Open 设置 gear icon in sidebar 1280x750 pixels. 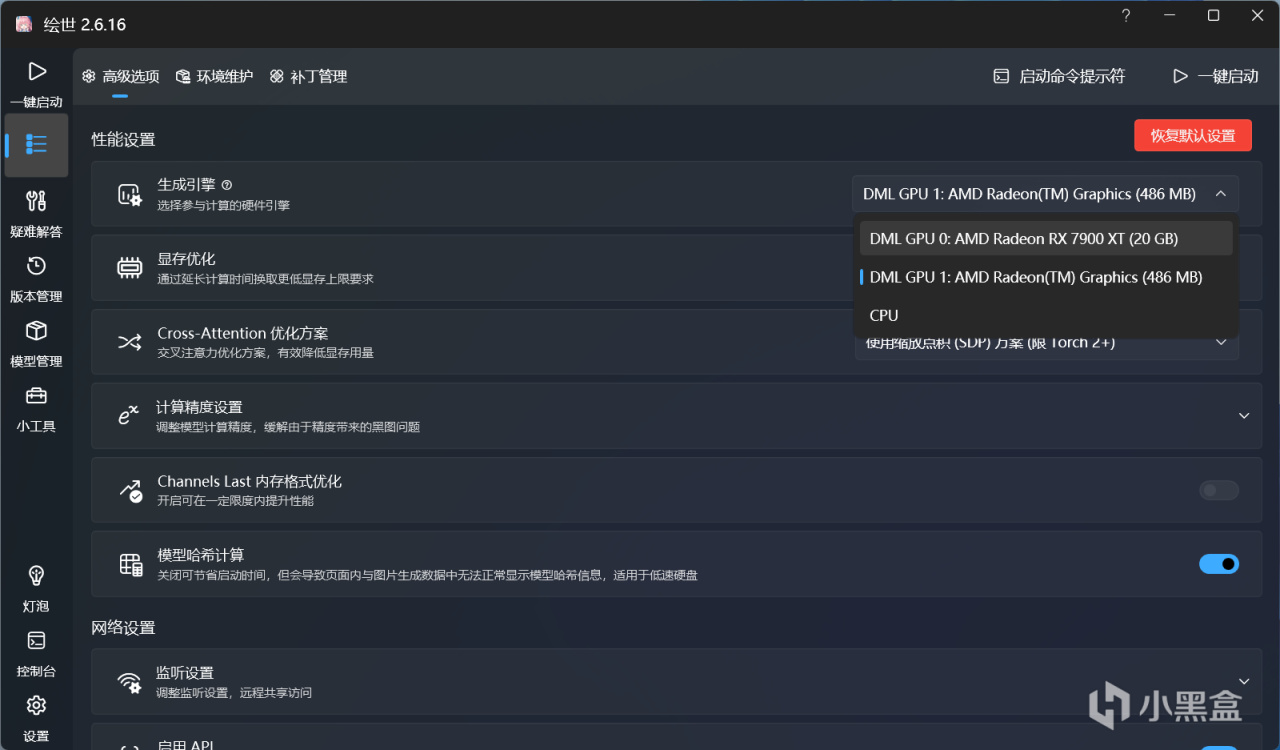(36, 706)
